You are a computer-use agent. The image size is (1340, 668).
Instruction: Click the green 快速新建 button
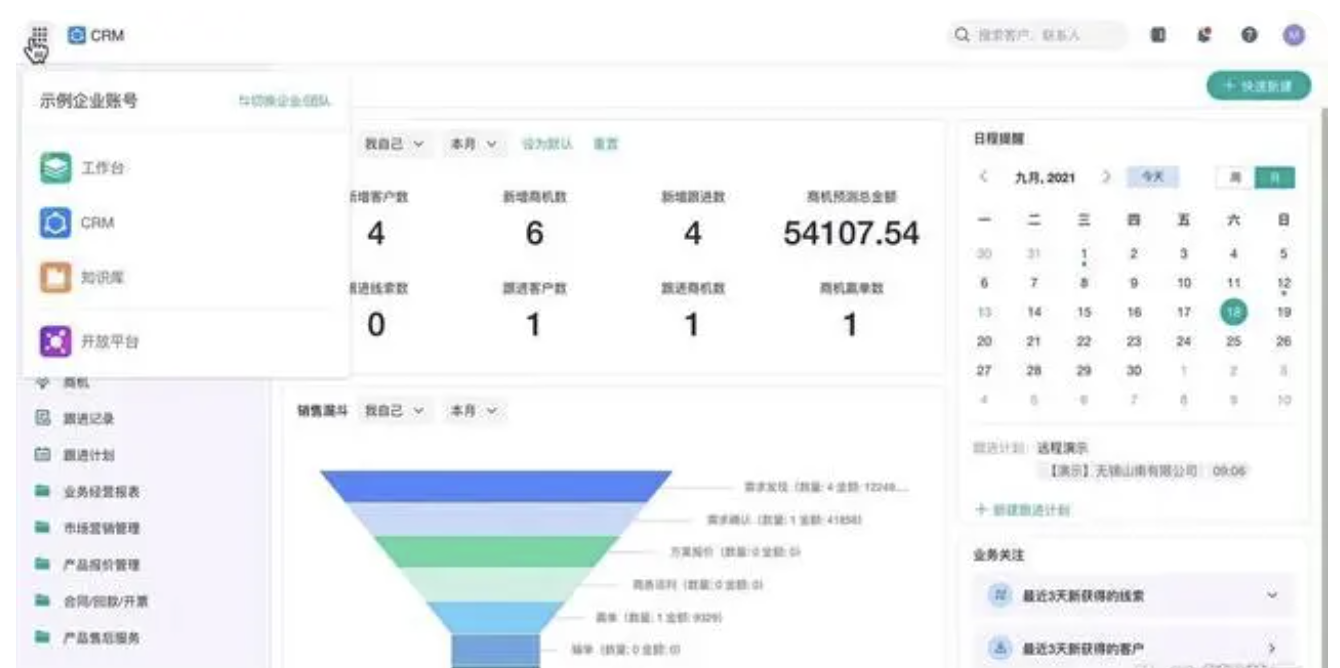coord(1257,86)
